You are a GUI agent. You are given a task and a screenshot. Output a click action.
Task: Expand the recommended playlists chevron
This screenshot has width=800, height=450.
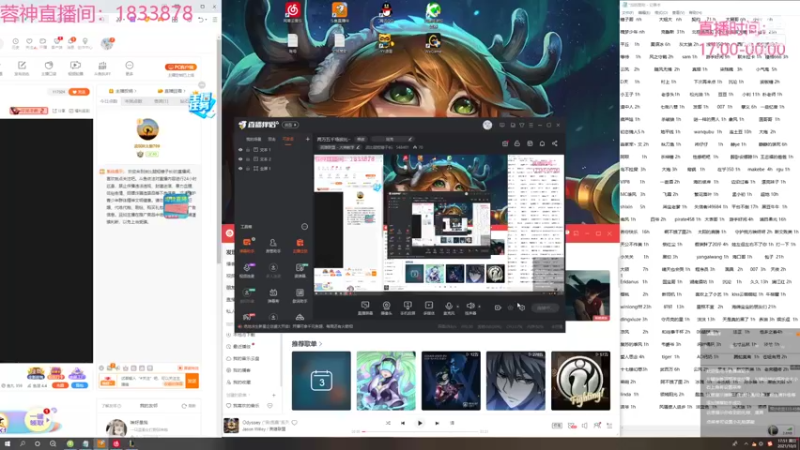[x=320, y=344]
